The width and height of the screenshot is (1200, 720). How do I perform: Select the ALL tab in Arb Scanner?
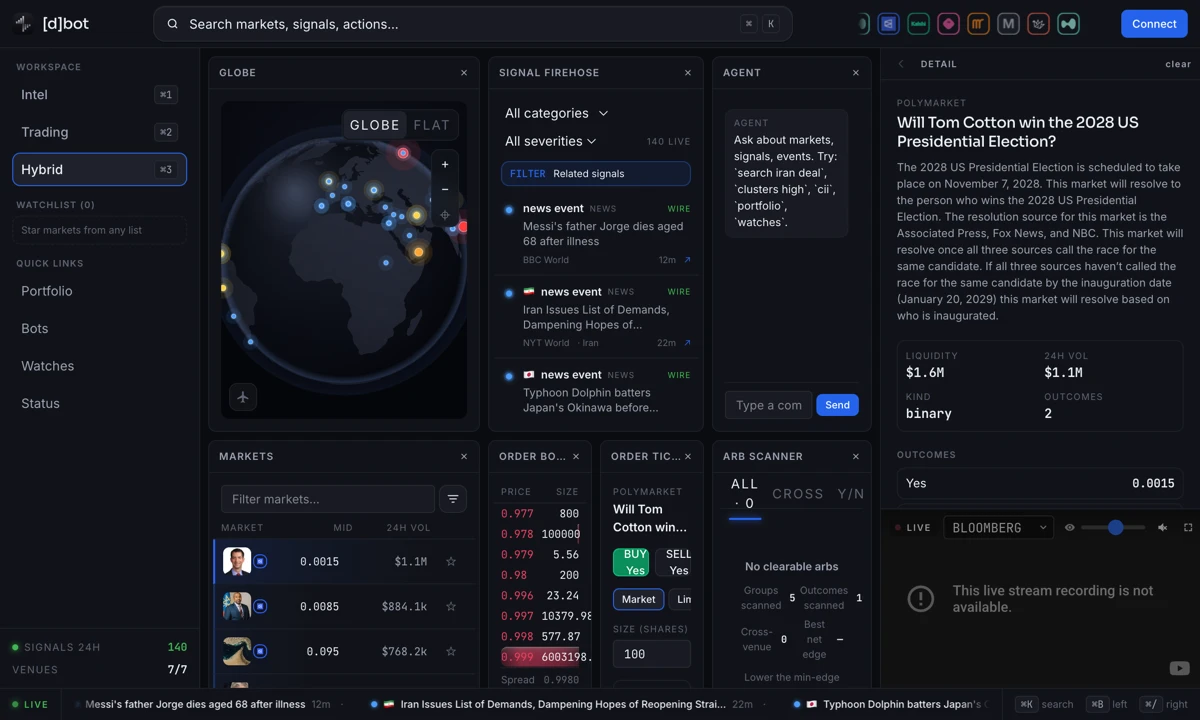(x=745, y=494)
